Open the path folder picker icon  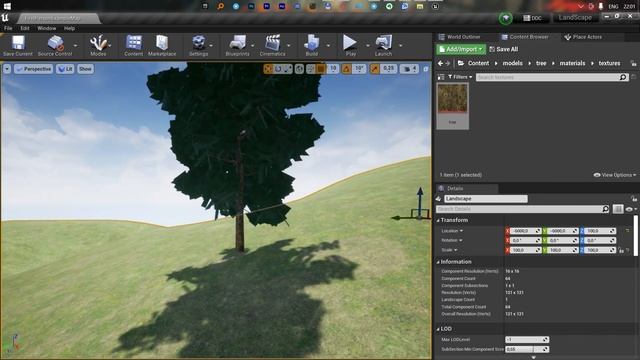tap(461, 63)
